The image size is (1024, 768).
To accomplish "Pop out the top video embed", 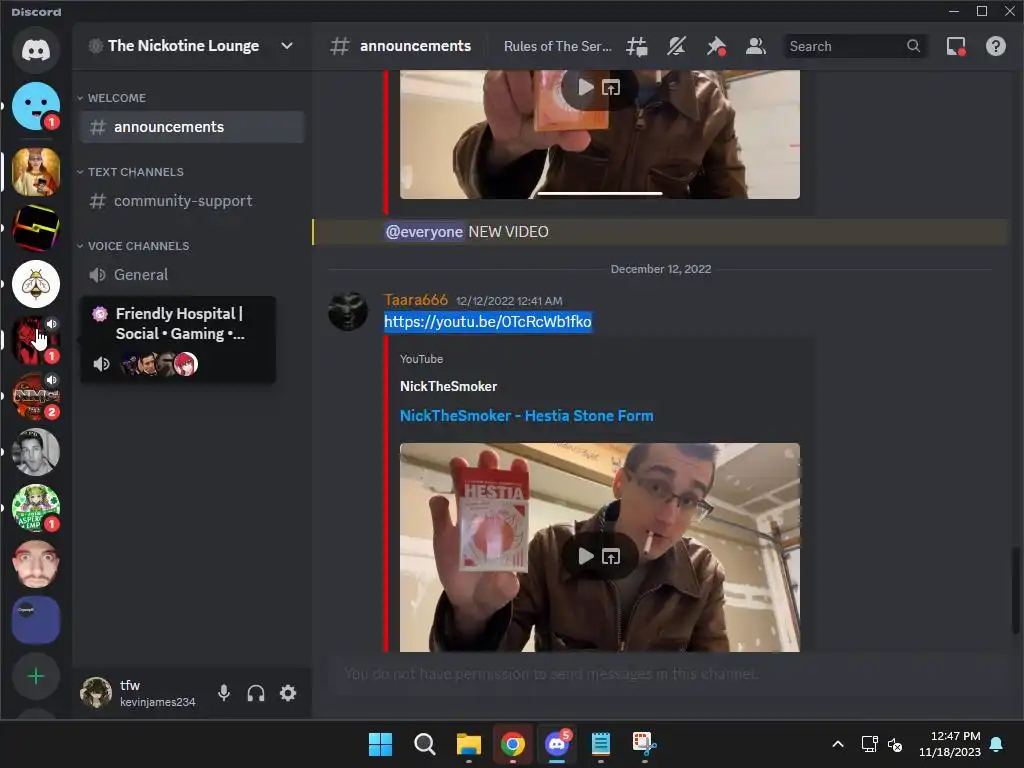I will pyautogui.click(x=611, y=88).
